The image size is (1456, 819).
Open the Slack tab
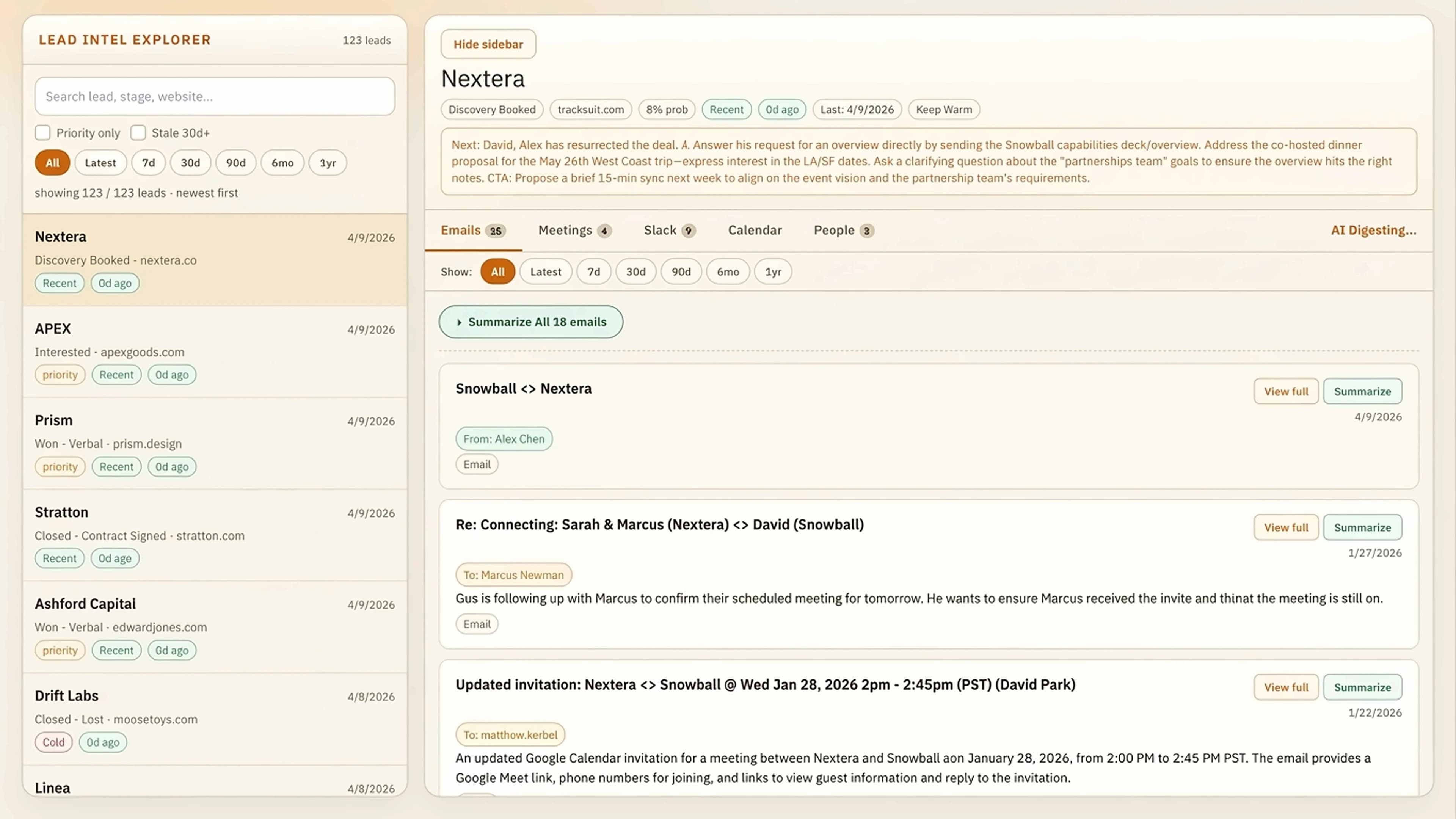pos(670,231)
